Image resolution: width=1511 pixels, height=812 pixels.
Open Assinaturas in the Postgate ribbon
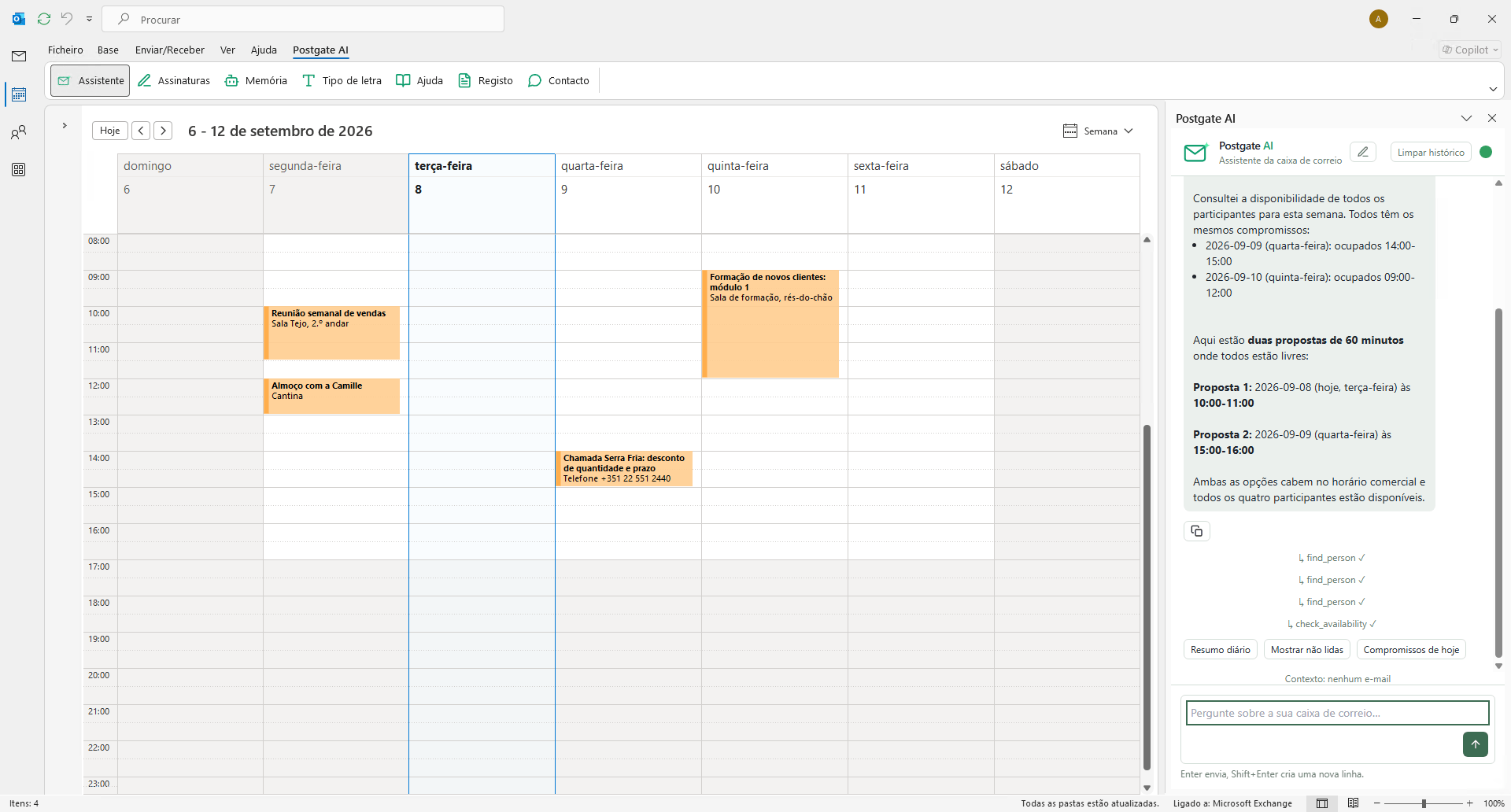point(174,80)
